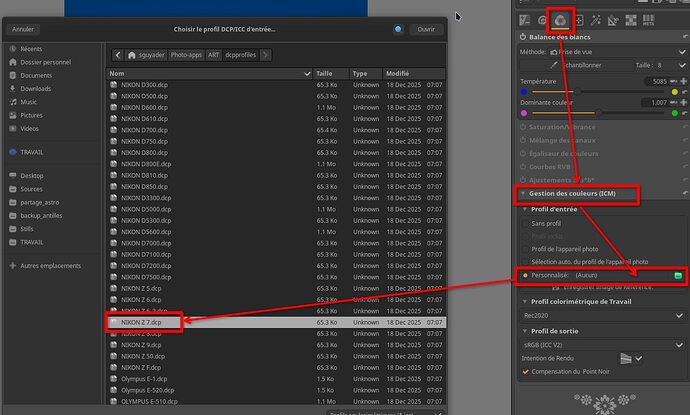Image resolution: width=690 pixels, height=415 pixels.
Task: Open the Rec2020 working profile dropdown
Action: (602, 316)
